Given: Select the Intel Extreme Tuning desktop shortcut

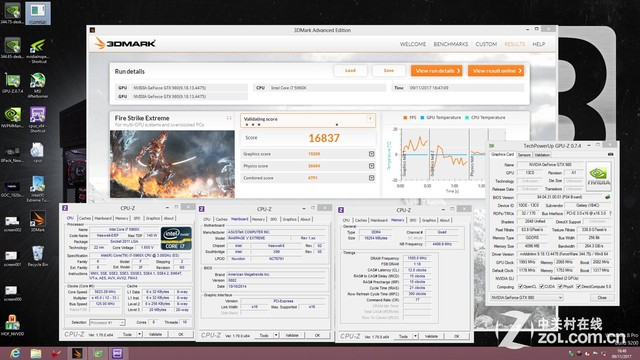Looking at the screenshot, I should tap(38, 189).
